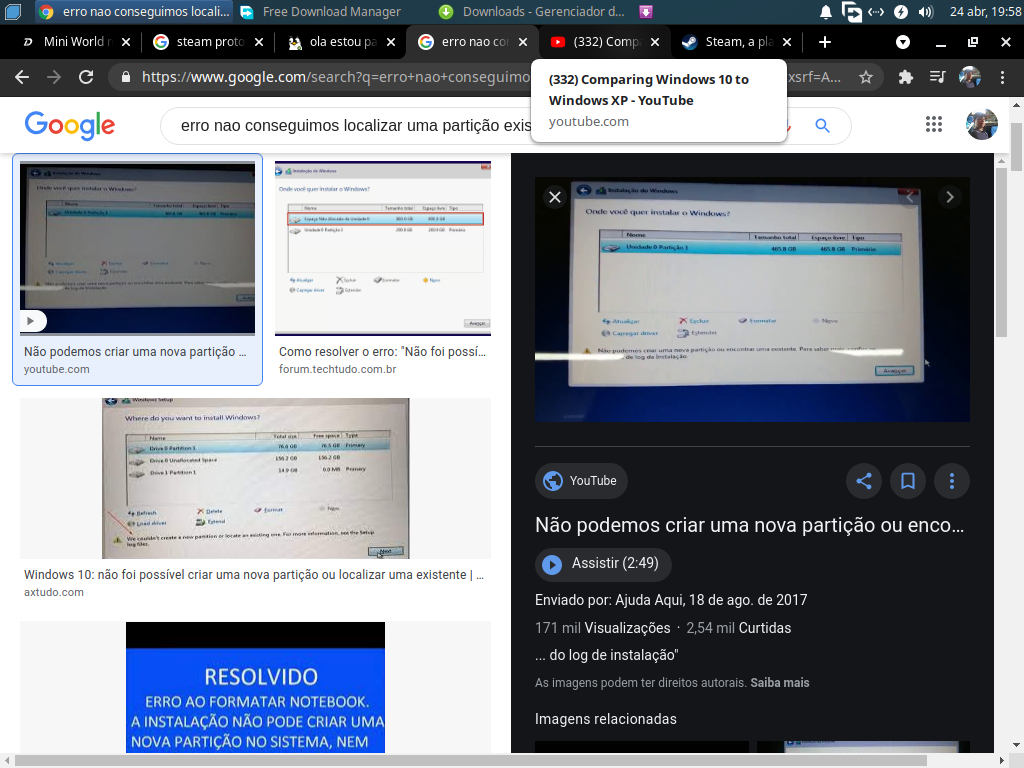
Task: Switch to the Steam, a pla tab
Action: coord(737,42)
